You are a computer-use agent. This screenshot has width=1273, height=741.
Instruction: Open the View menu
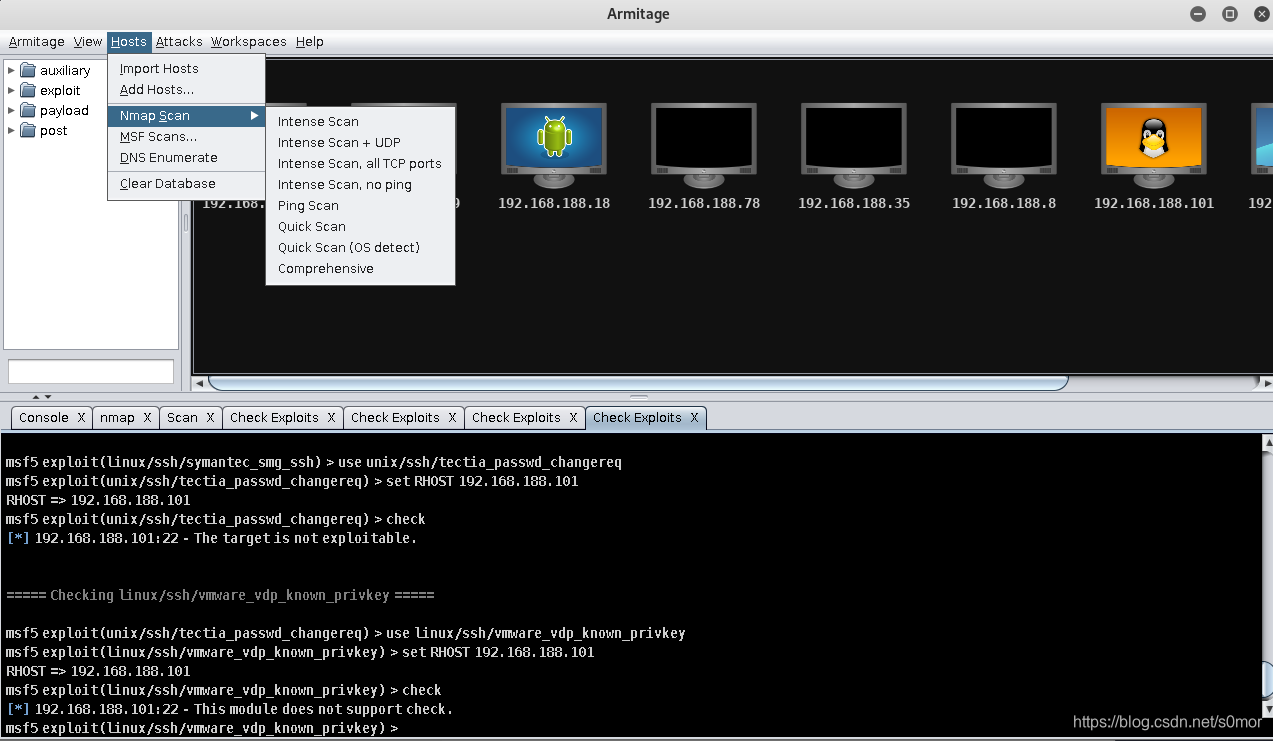click(88, 42)
